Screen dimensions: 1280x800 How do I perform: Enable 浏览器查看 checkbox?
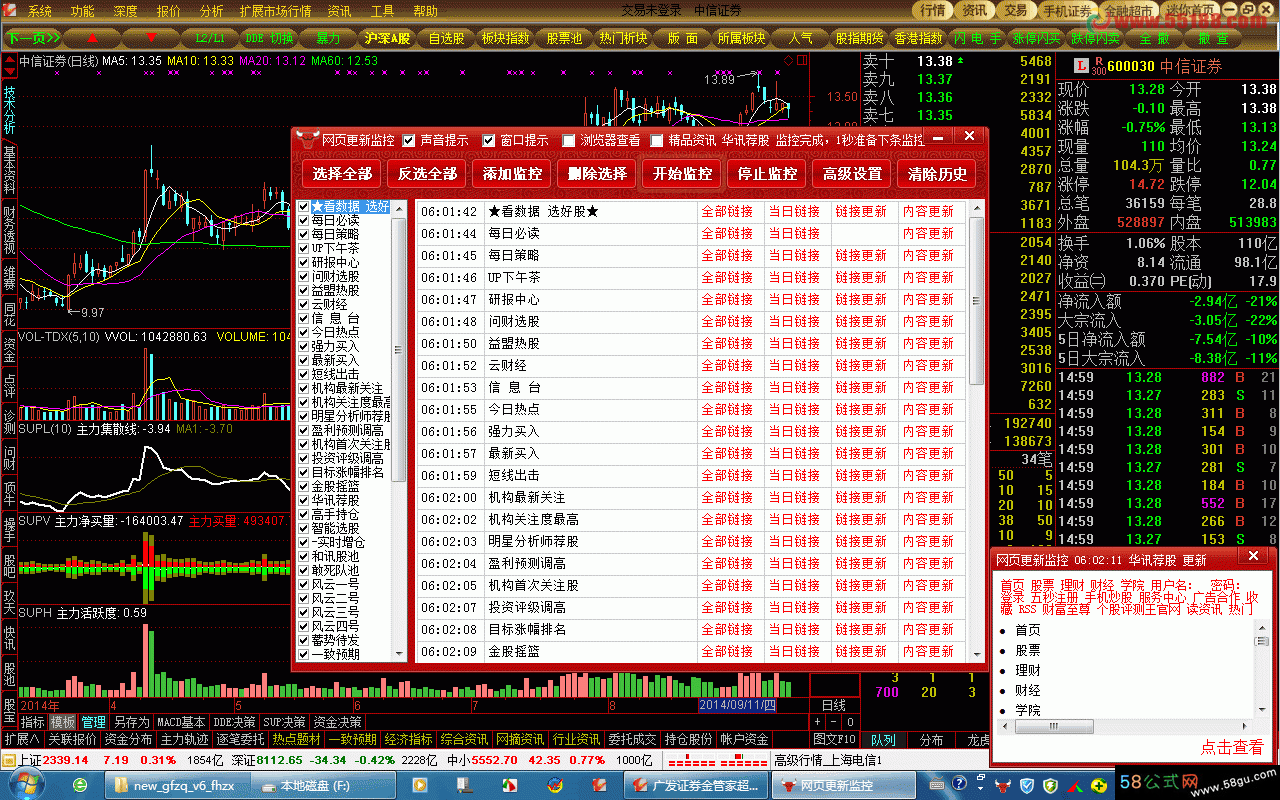569,141
